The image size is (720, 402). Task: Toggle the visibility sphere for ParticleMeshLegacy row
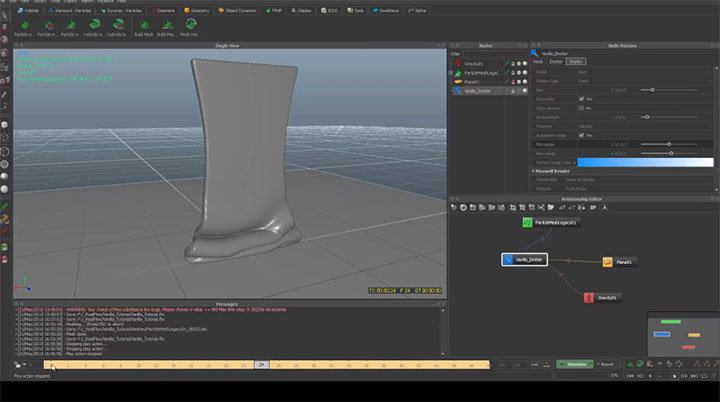tap(519, 73)
